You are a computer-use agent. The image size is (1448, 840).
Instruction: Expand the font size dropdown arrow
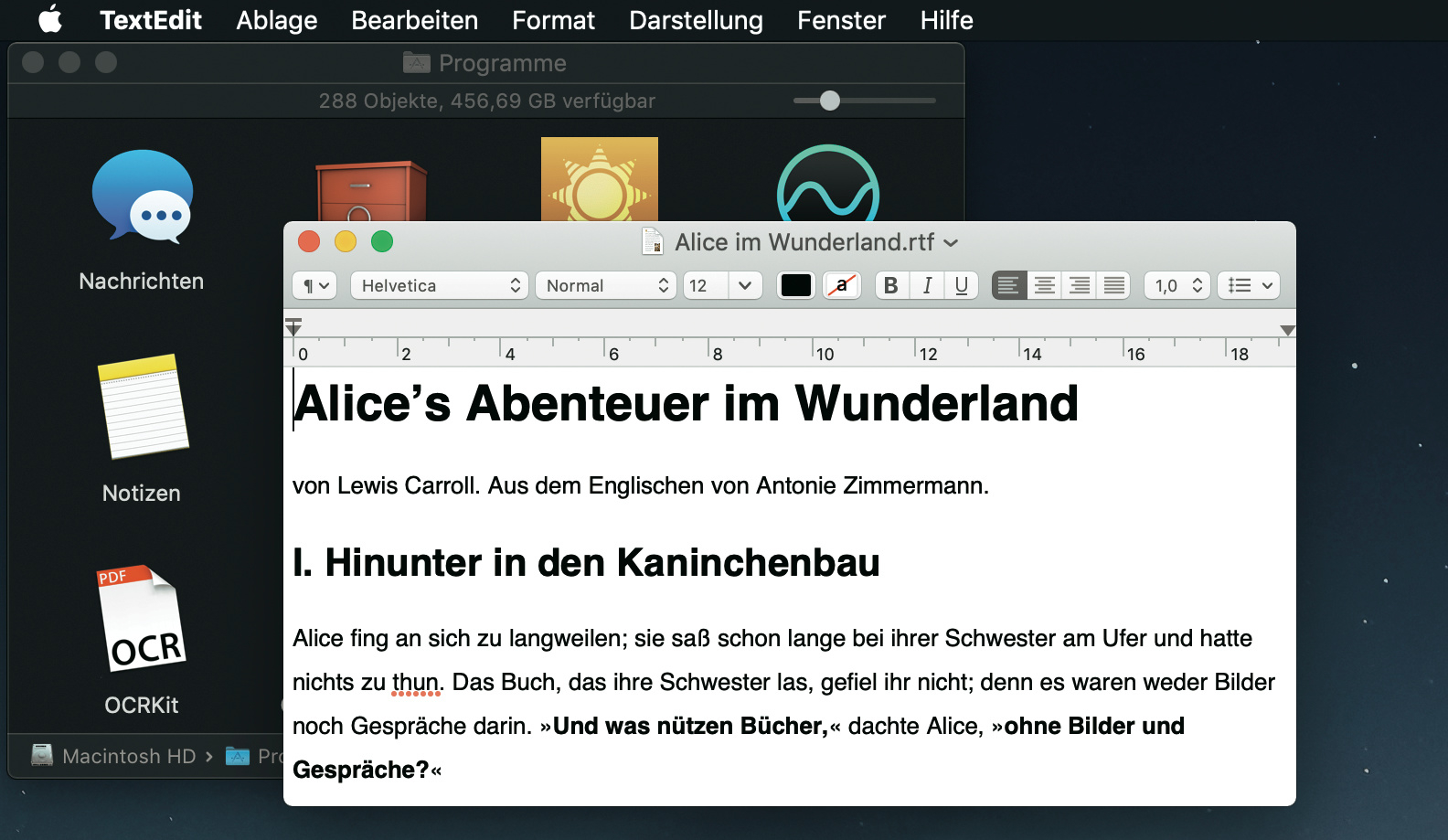coord(745,286)
